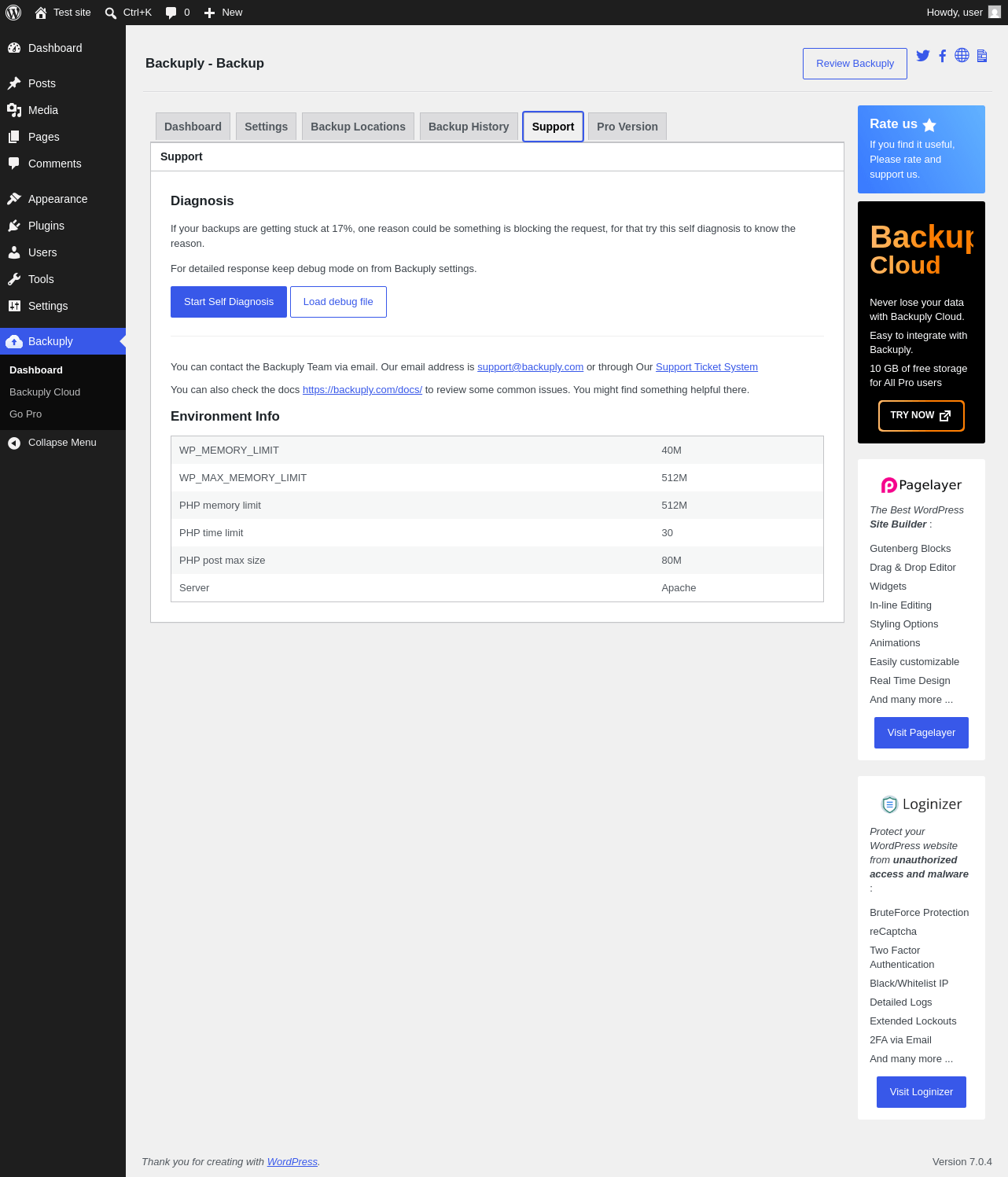Click the Test site name in admin bar

72,13
